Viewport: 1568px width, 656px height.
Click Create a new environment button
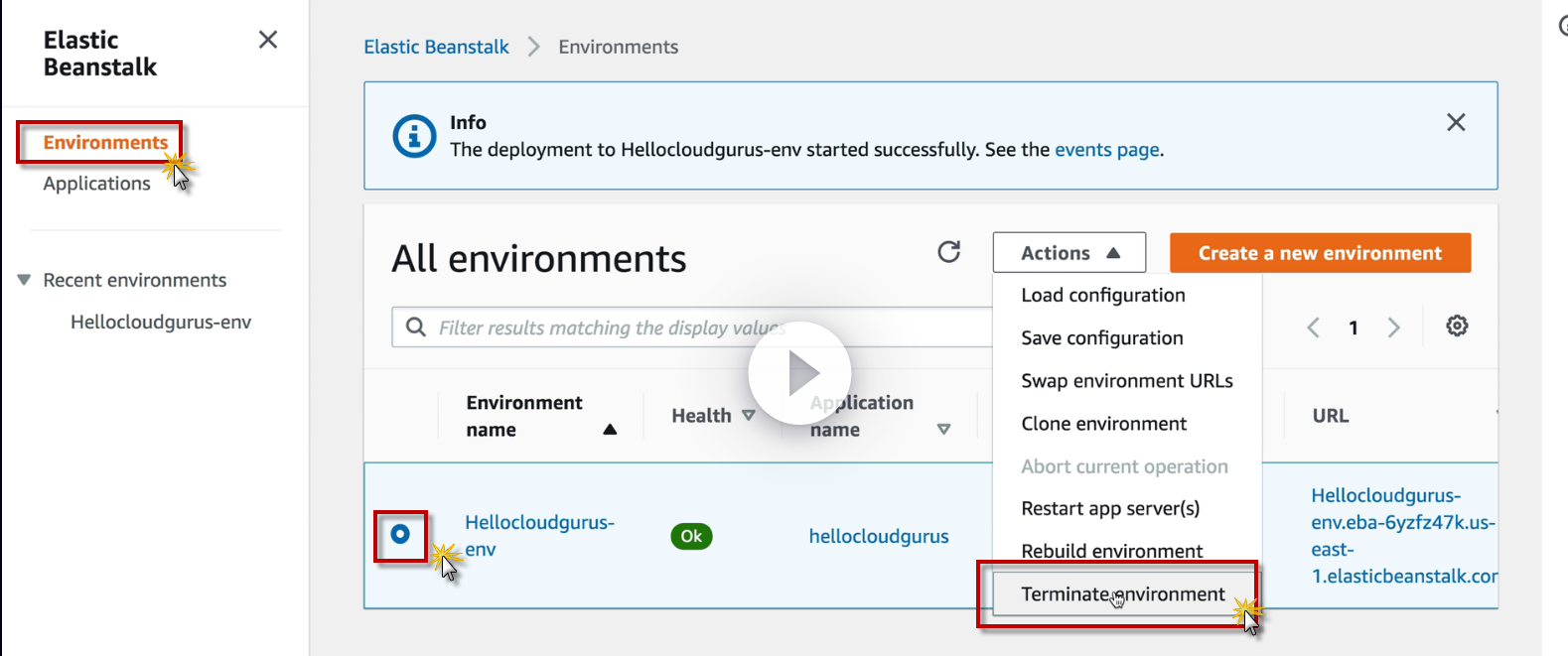click(1320, 253)
